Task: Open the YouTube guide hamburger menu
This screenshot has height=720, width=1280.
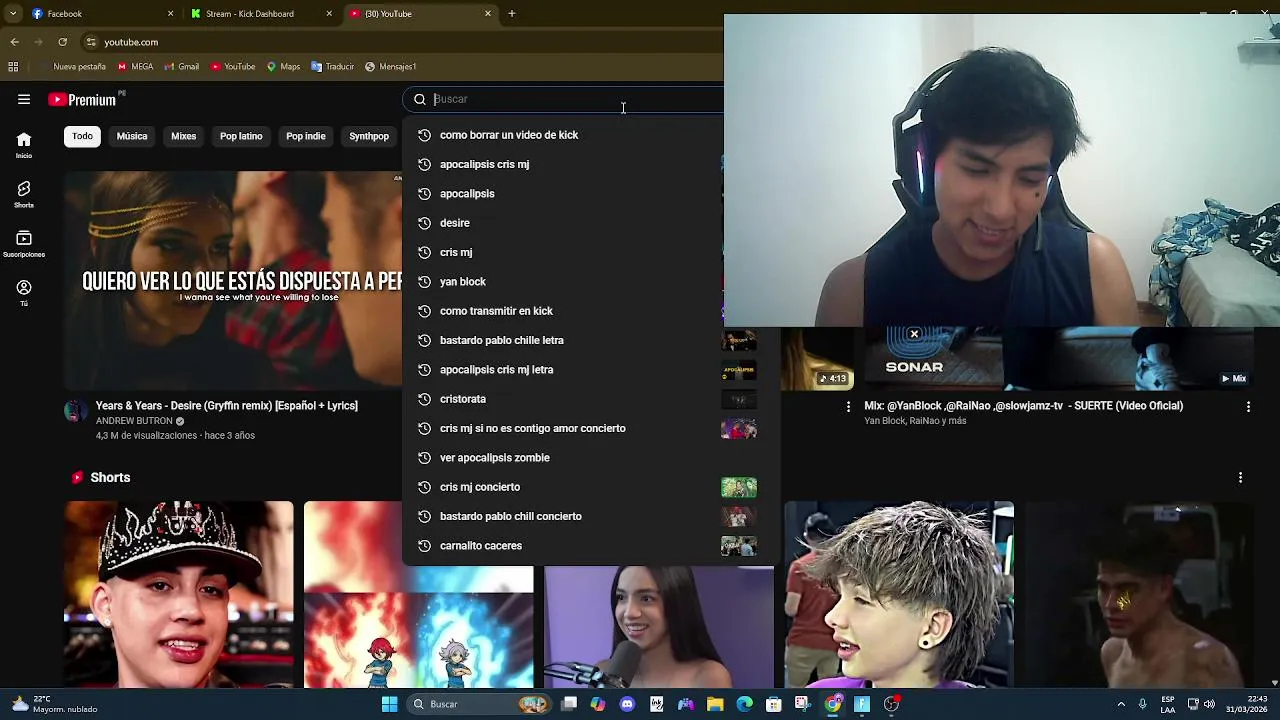Action: [x=24, y=99]
